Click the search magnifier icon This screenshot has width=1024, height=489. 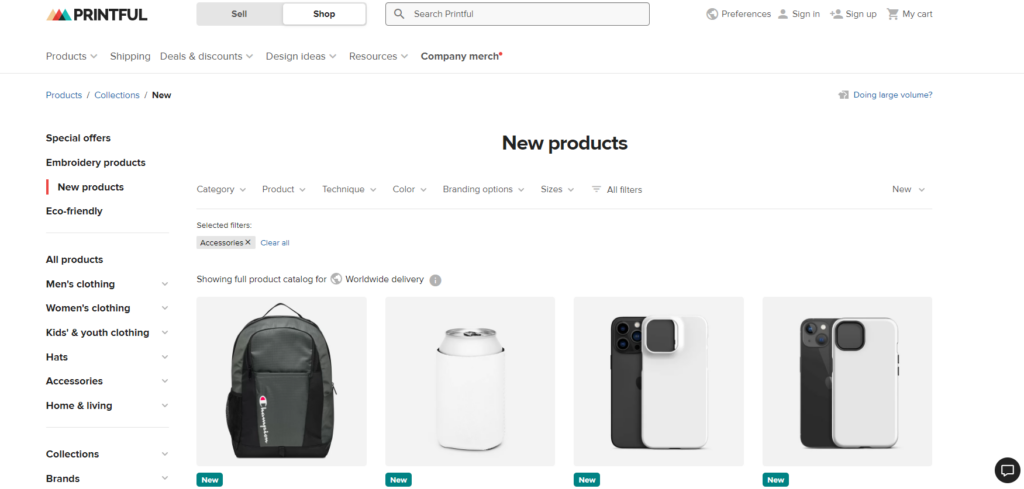400,14
